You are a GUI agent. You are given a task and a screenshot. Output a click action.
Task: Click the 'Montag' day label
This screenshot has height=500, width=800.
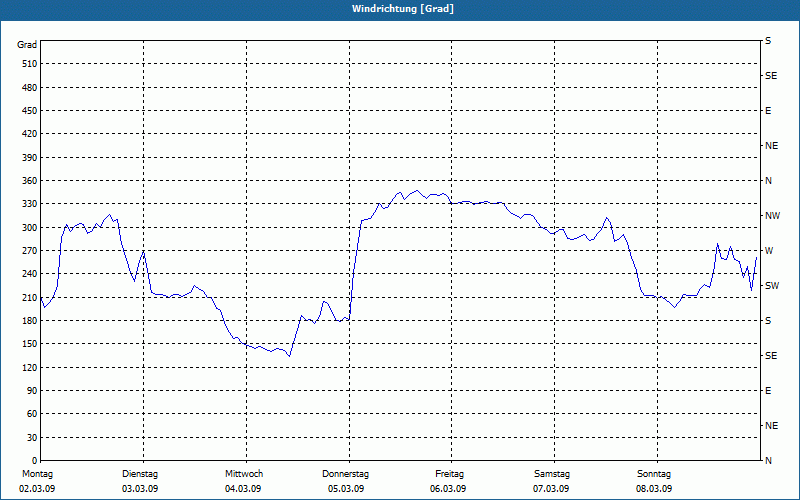click(x=37, y=474)
